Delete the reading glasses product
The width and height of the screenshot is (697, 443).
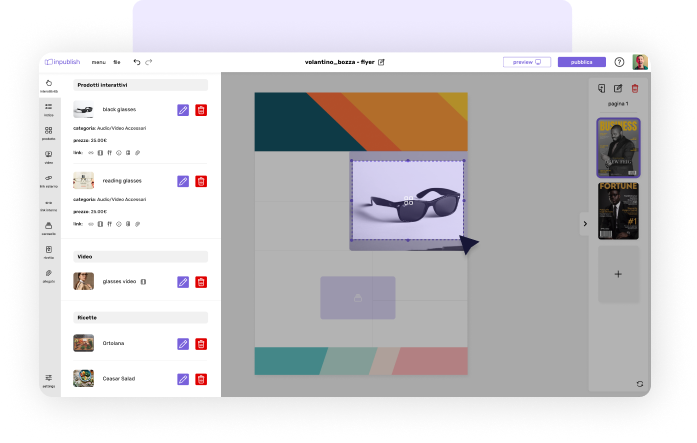click(x=201, y=181)
